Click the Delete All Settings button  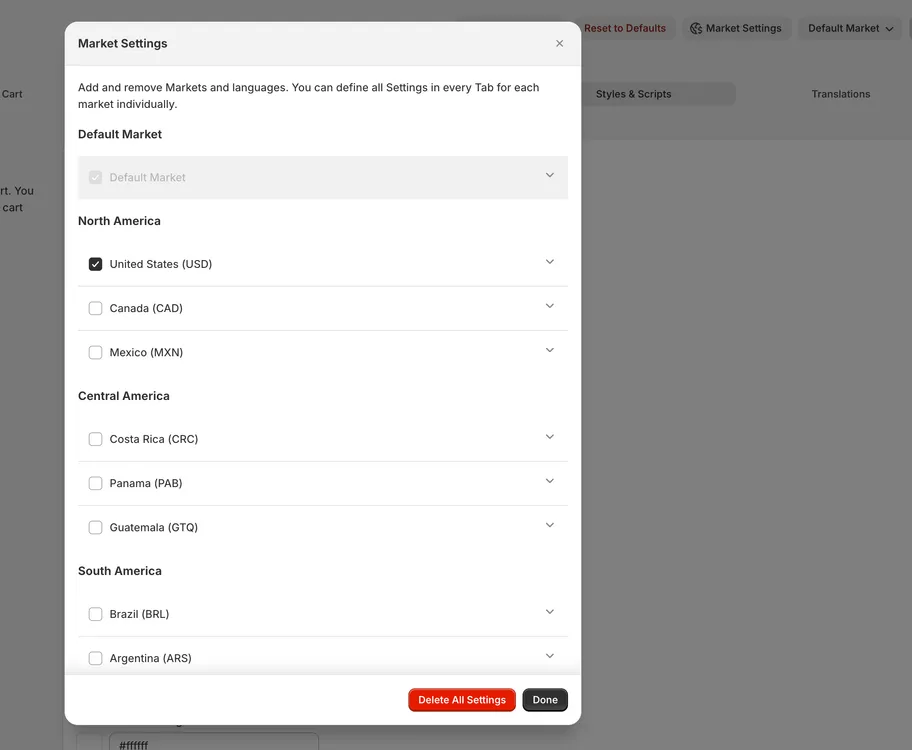(461, 699)
